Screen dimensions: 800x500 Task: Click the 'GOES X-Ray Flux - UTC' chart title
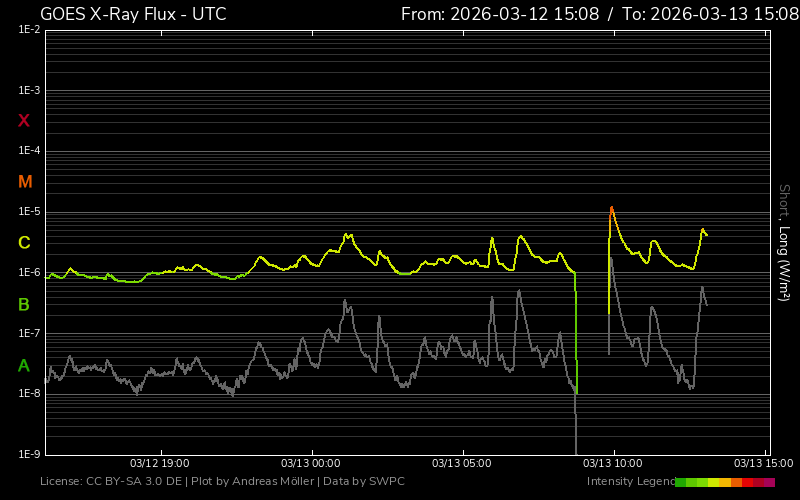point(133,14)
